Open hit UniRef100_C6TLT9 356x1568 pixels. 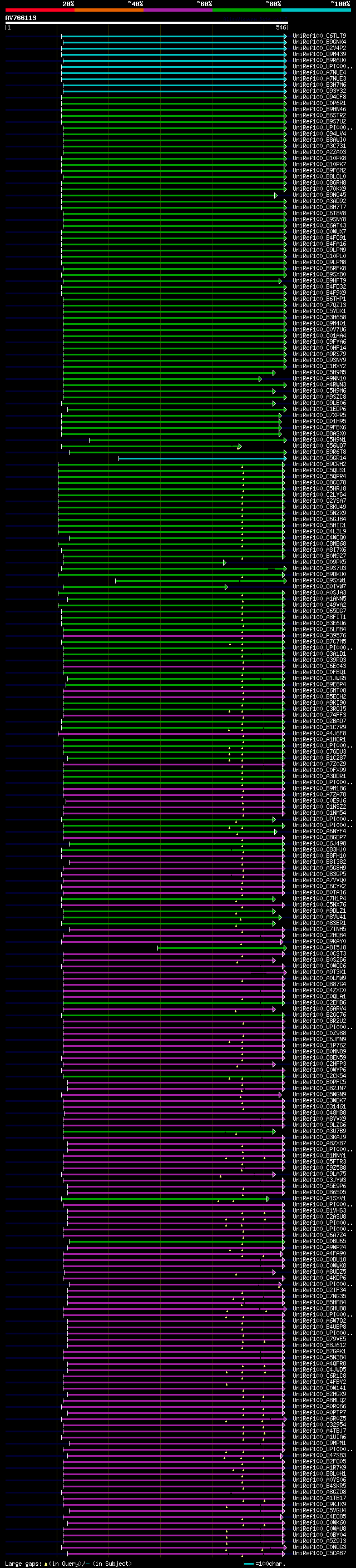(319, 36)
